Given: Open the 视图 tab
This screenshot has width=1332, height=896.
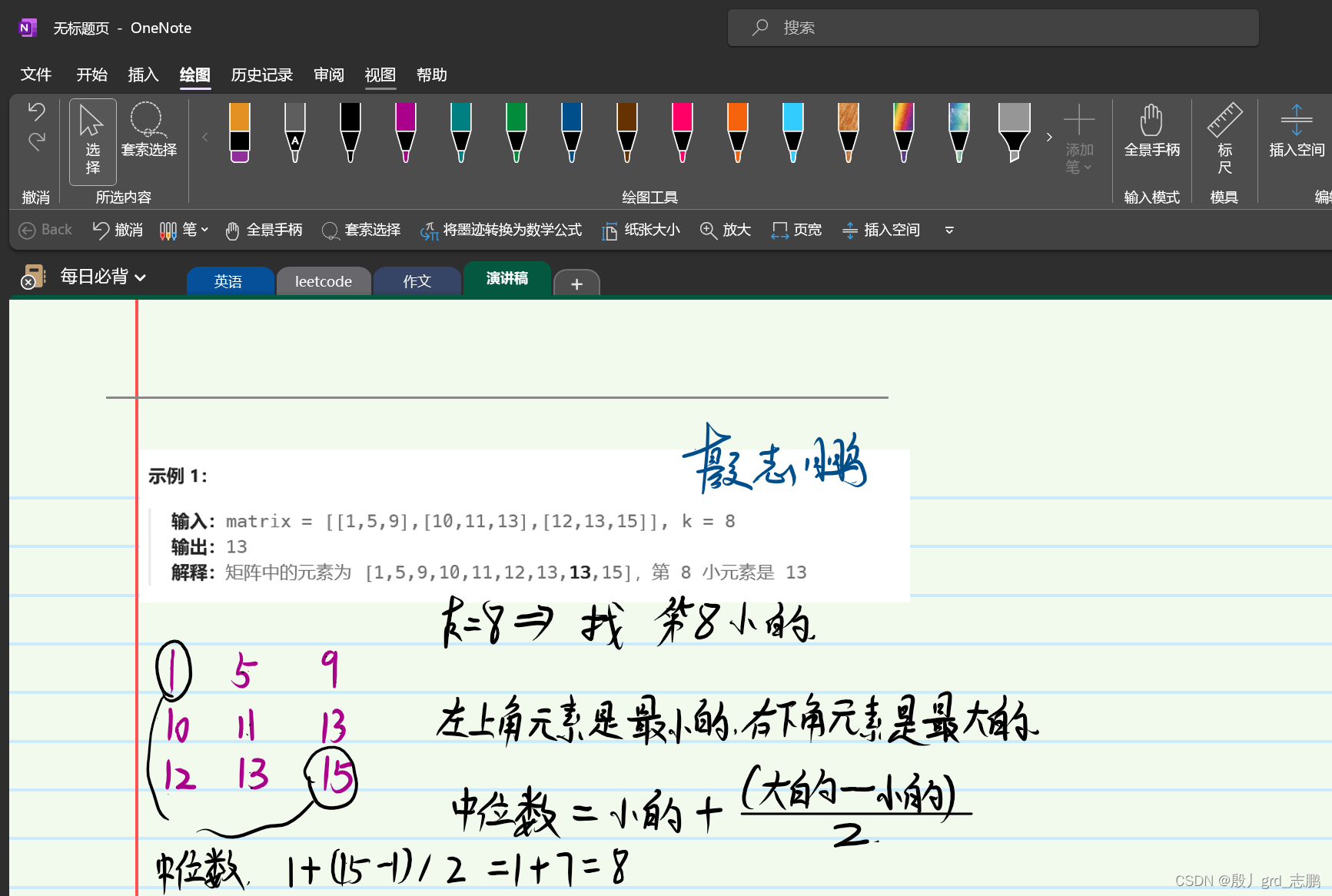Looking at the screenshot, I should [380, 75].
